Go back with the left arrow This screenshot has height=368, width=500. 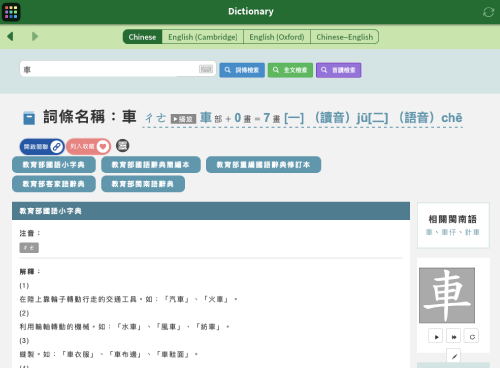pos(10,36)
